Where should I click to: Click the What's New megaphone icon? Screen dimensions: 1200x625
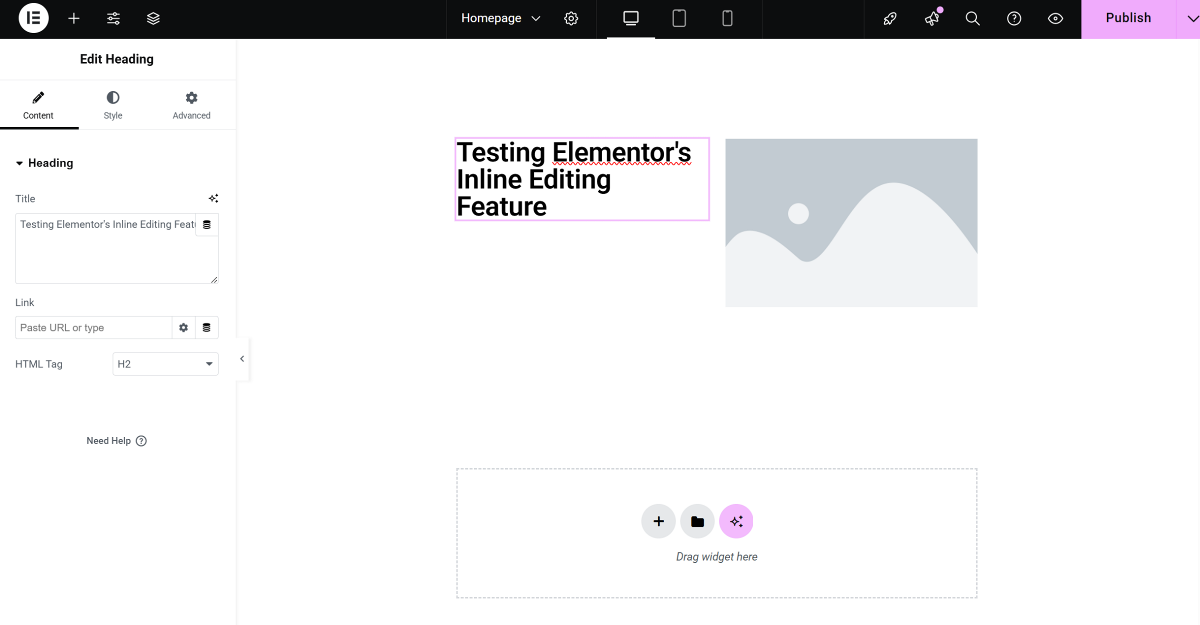point(932,19)
